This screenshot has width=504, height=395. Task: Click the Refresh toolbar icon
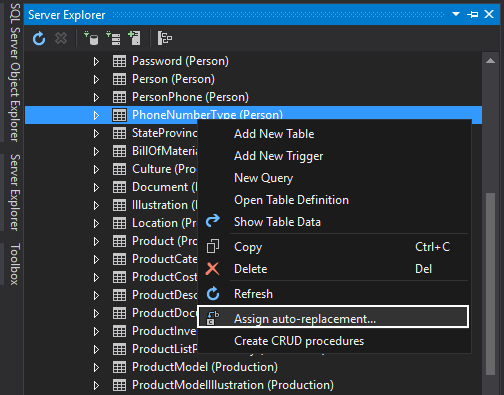pos(39,38)
